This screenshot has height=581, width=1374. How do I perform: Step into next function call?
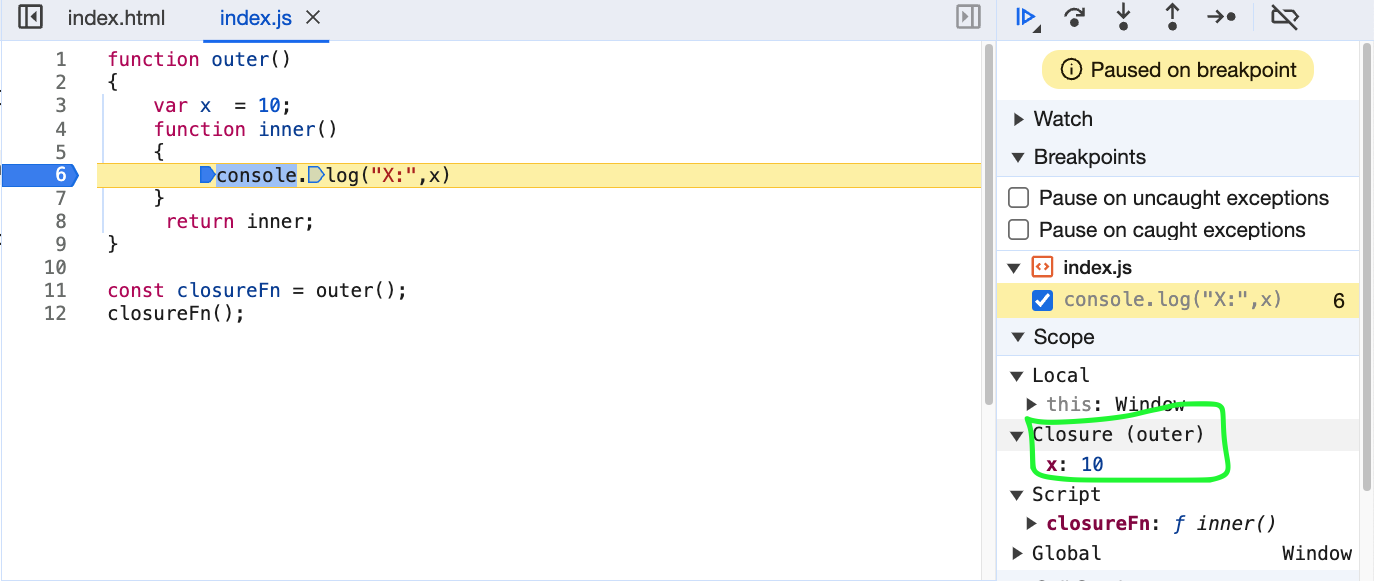1124,17
